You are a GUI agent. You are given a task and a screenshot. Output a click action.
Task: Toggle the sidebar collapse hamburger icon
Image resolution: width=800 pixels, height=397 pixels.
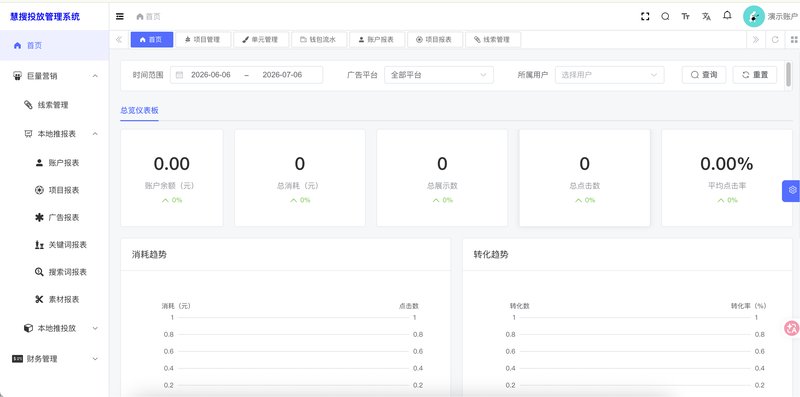click(120, 16)
